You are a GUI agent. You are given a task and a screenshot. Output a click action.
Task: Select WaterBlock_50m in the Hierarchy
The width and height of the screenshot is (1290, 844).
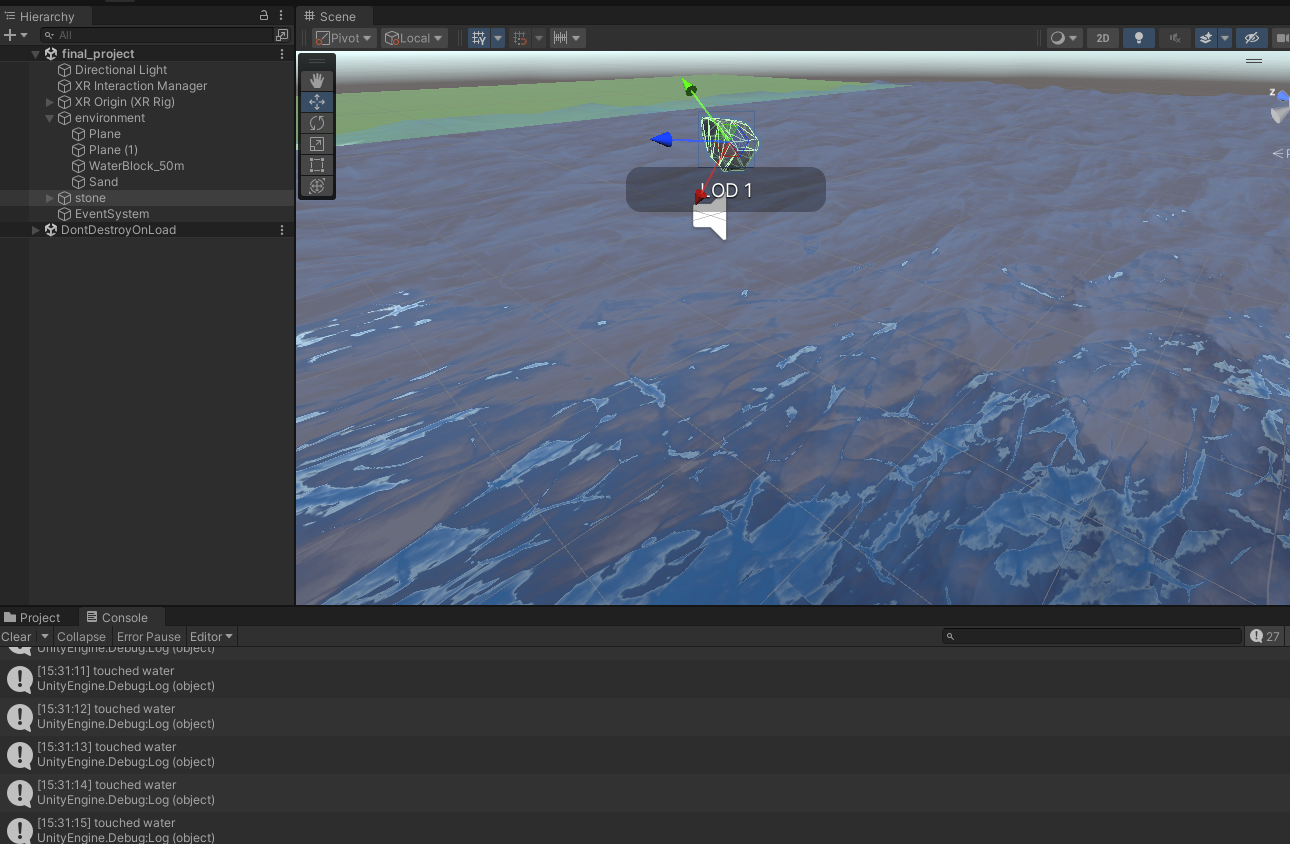[x=136, y=166]
